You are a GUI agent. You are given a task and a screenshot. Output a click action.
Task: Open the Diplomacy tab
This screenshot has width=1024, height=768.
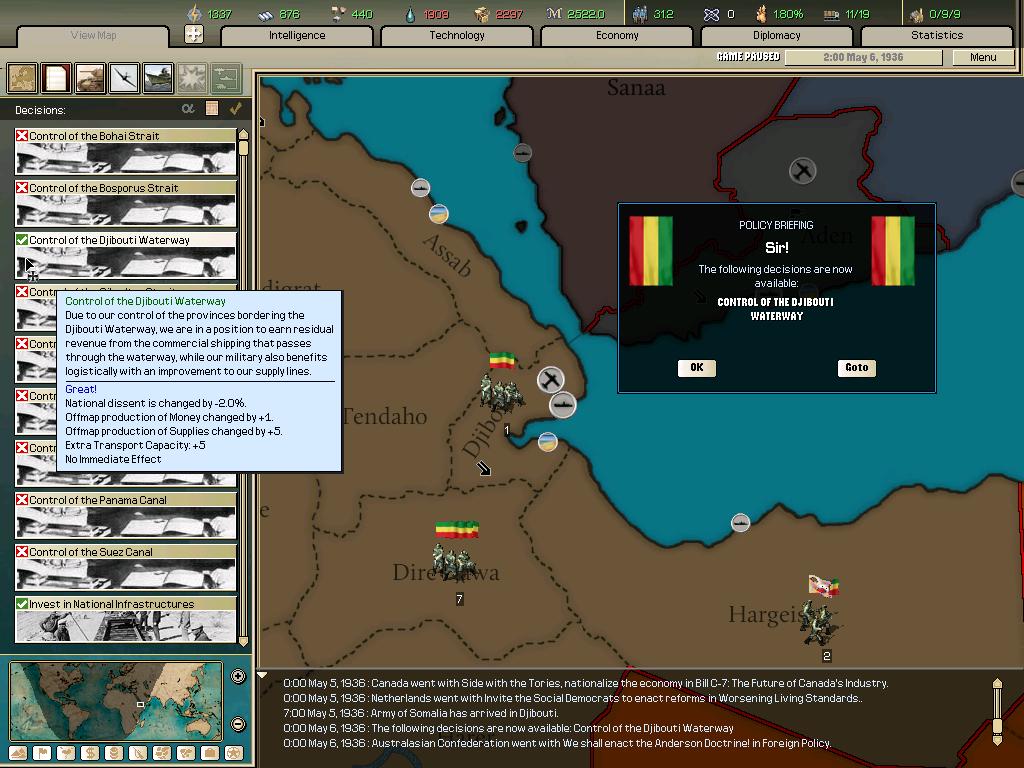point(776,35)
